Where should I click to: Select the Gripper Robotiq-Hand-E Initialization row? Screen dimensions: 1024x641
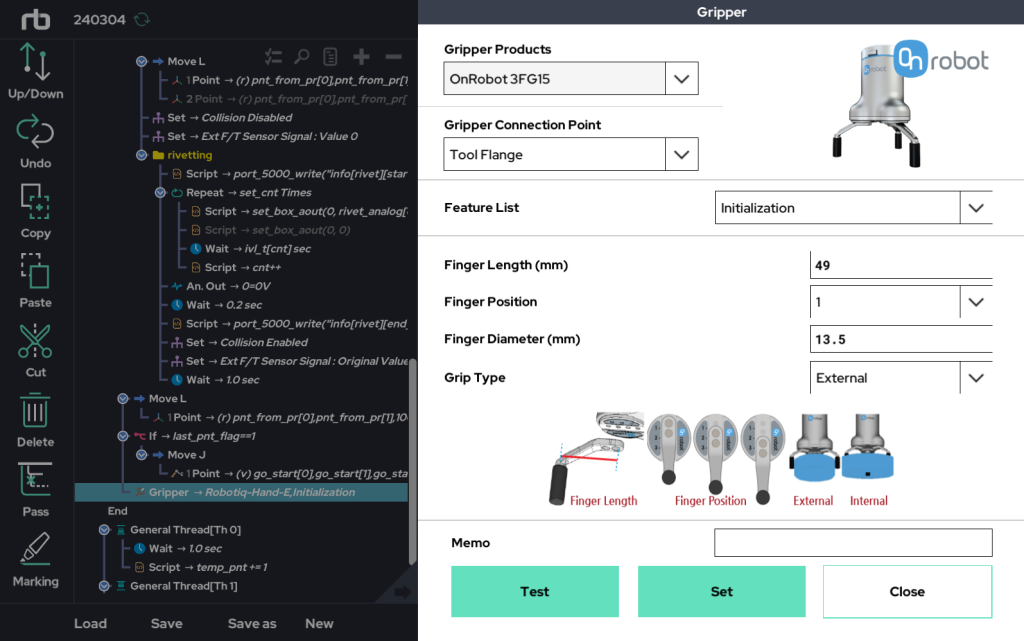(x=242, y=492)
